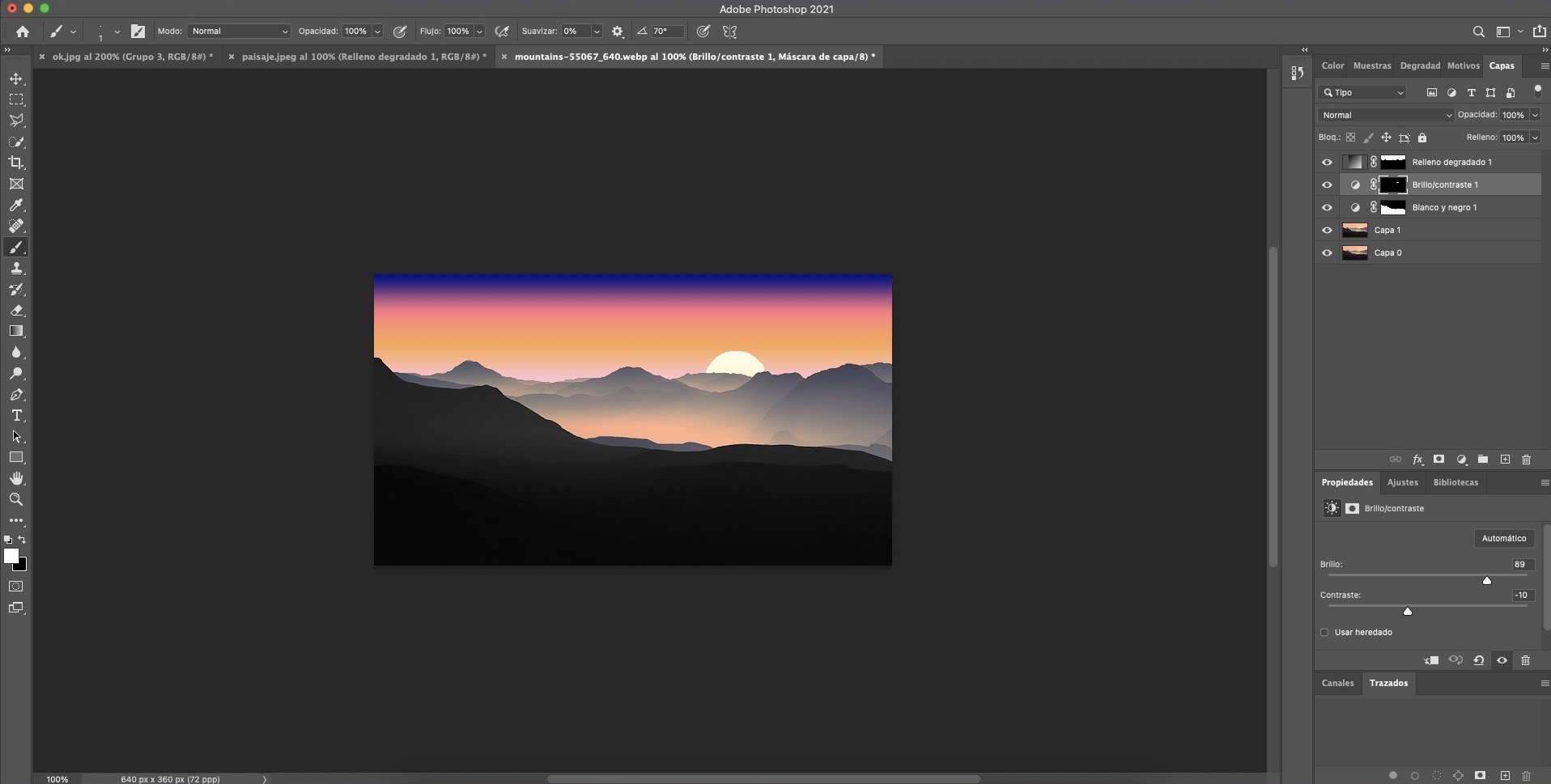Create new layer in Layers panel
This screenshot has height=784, width=1551.
coord(1505,460)
